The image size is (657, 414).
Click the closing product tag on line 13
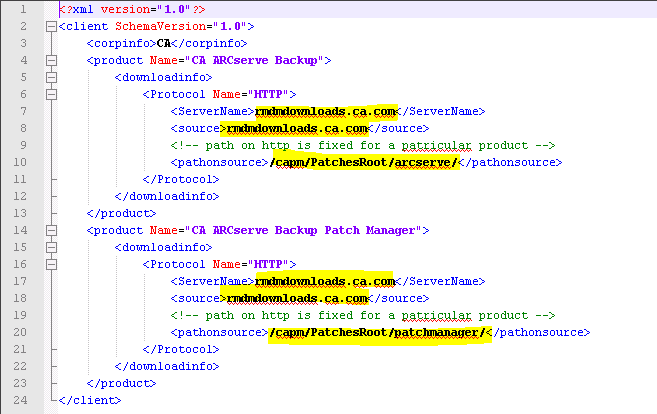point(122,213)
